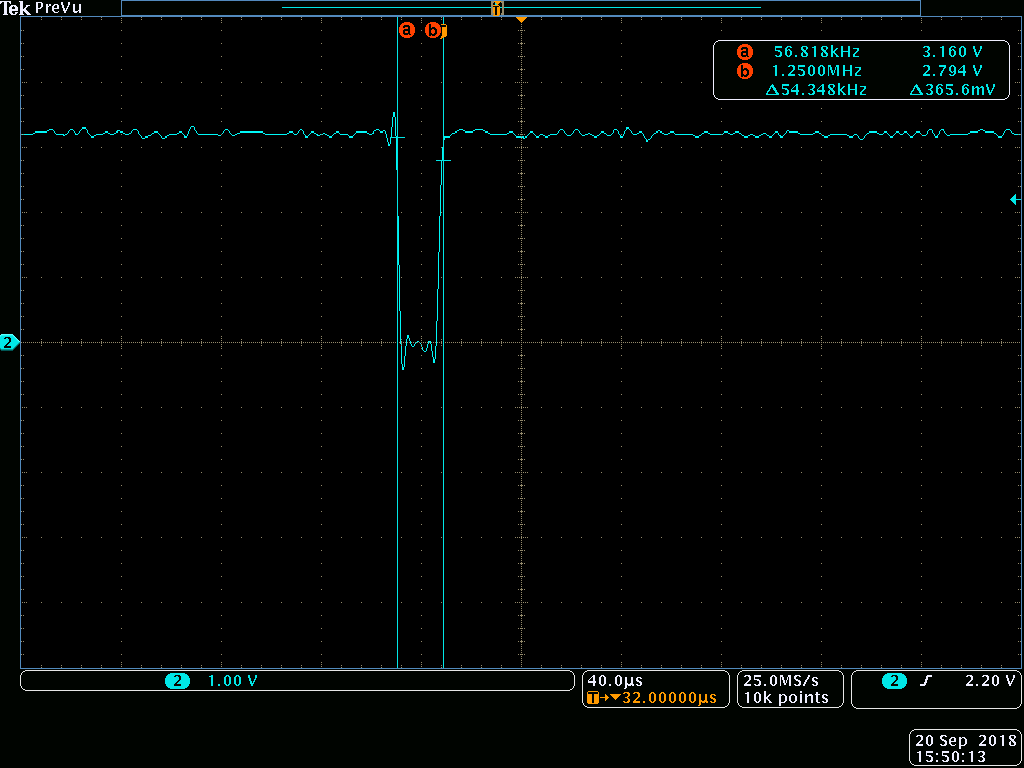The image size is (1024, 768).
Task: Select the orange cursor "a" marker
Action: click(x=406, y=30)
